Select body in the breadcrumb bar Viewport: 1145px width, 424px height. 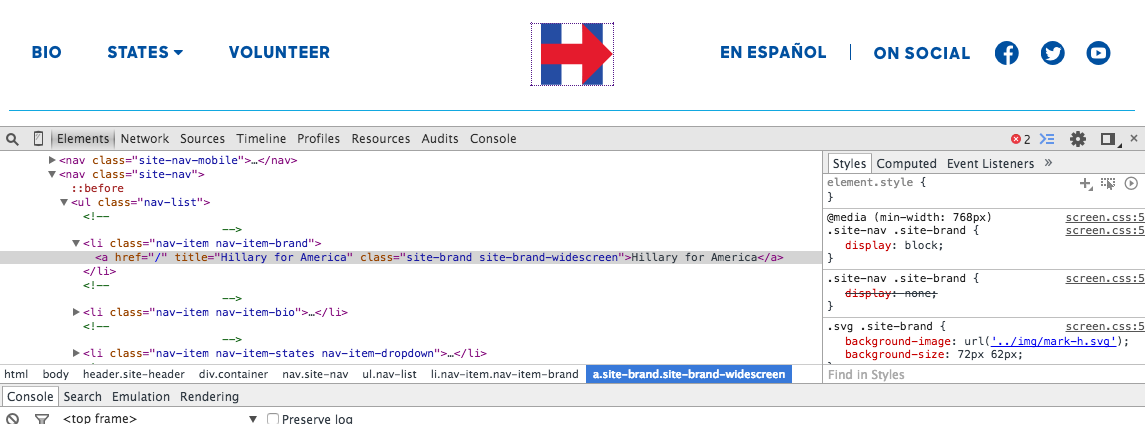[55, 374]
